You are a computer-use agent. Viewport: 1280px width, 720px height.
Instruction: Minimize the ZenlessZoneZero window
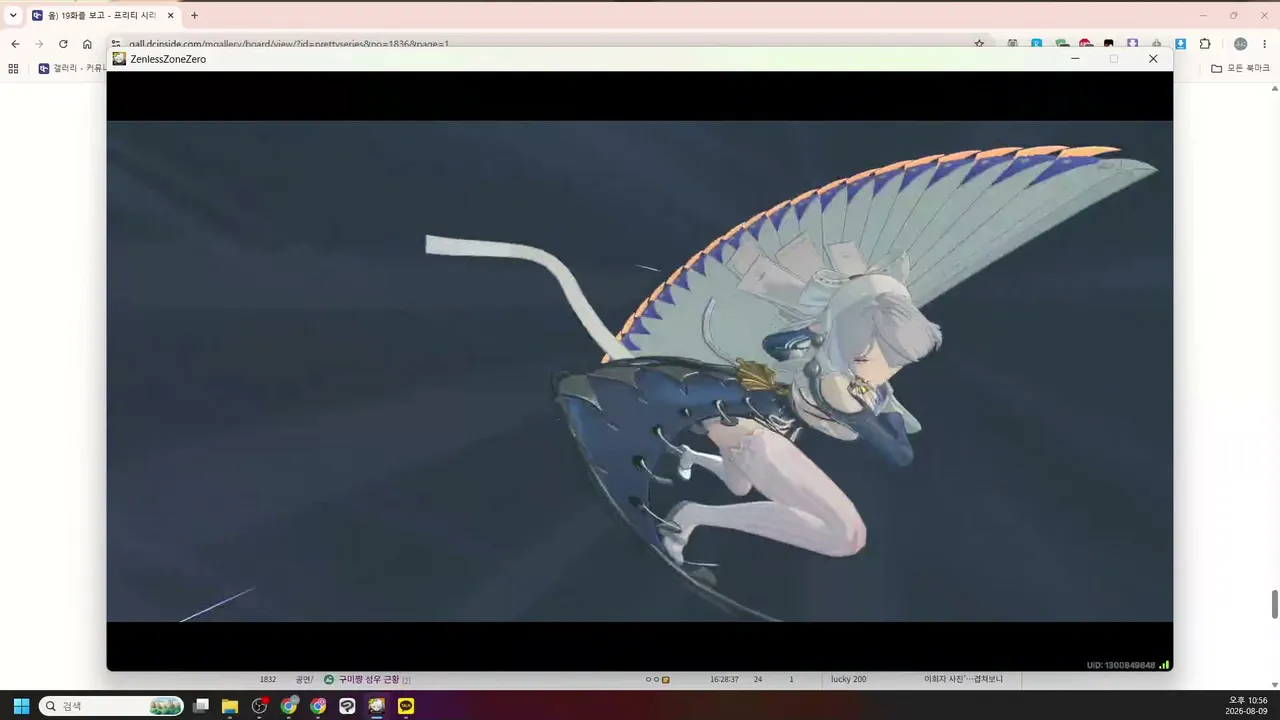pyautogui.click(x=1075, y=59)
